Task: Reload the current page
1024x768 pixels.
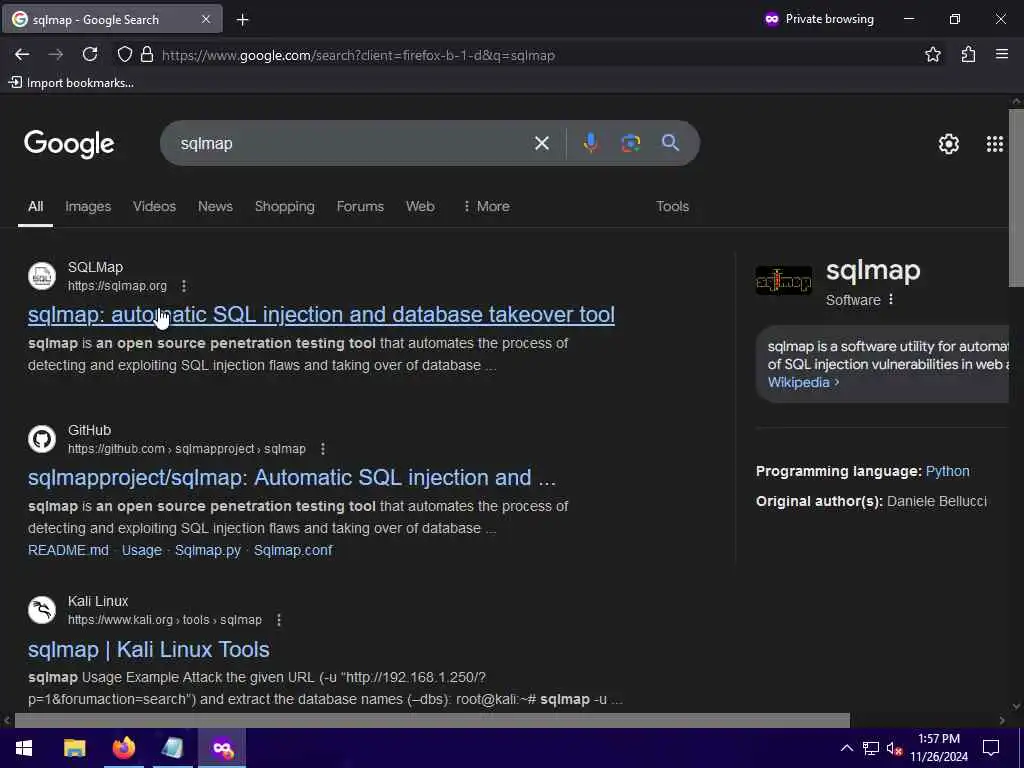Action: tap(90, 55)
